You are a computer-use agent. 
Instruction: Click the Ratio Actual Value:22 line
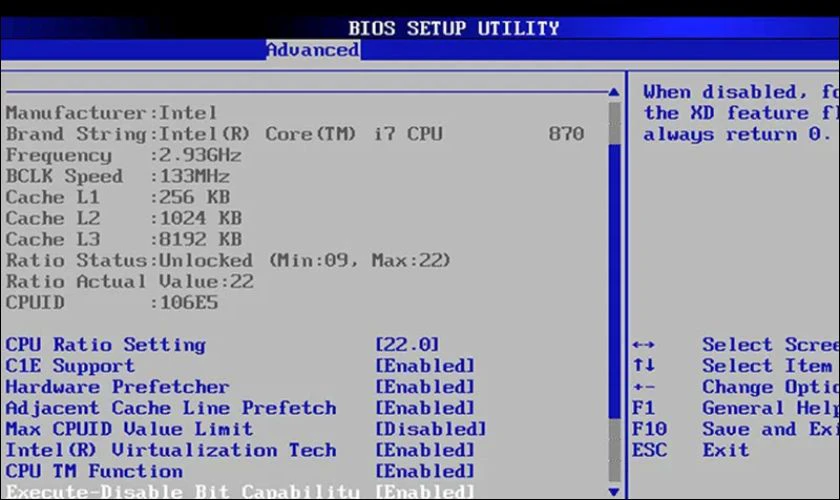tap(129, 281)
